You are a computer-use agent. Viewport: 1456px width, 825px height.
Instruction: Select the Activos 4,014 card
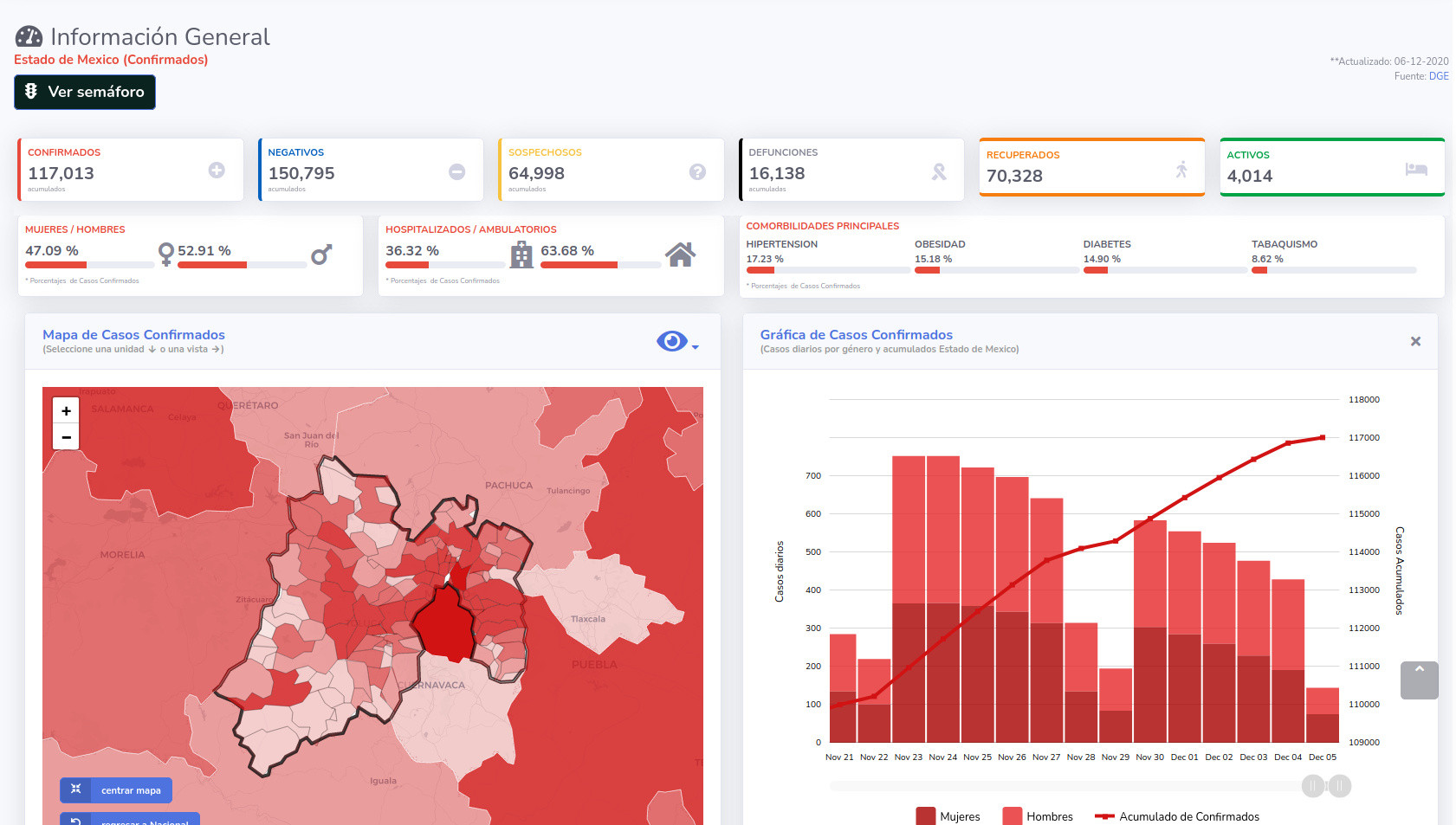(x=1332, y=167)
